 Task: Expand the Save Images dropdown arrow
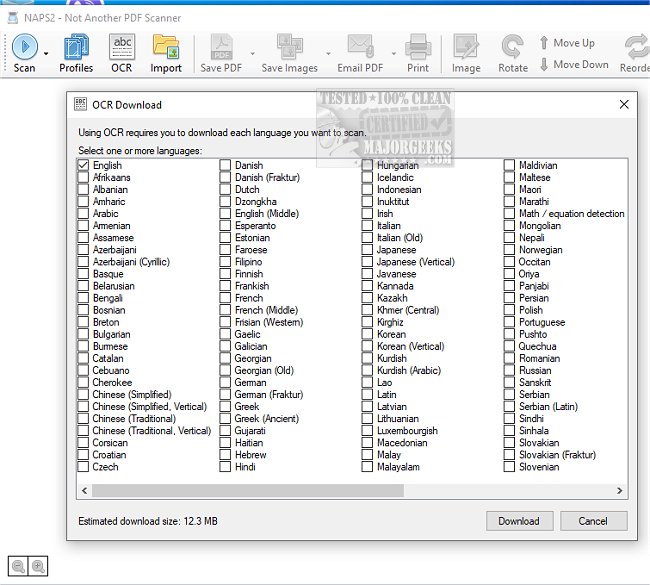[328, 53]
